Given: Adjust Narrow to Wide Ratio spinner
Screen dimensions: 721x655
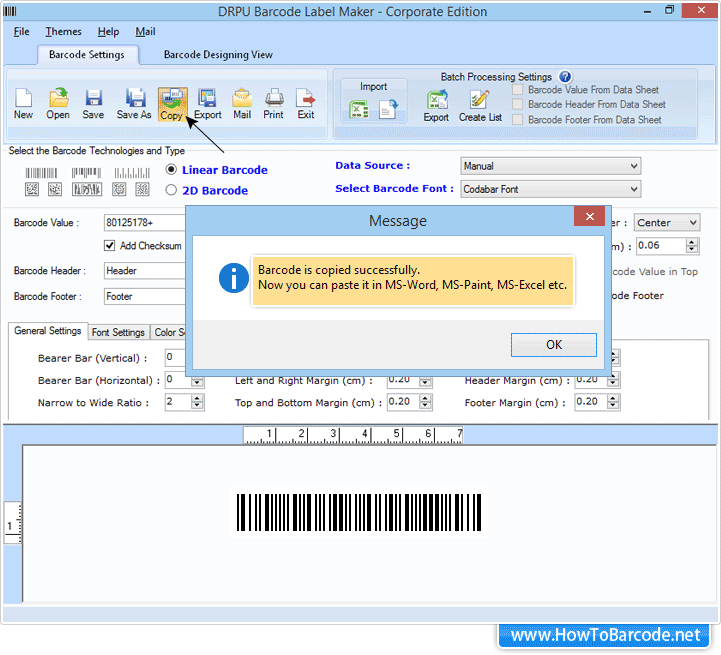Looking at the screenshot, I should click(x=197, y=402).
